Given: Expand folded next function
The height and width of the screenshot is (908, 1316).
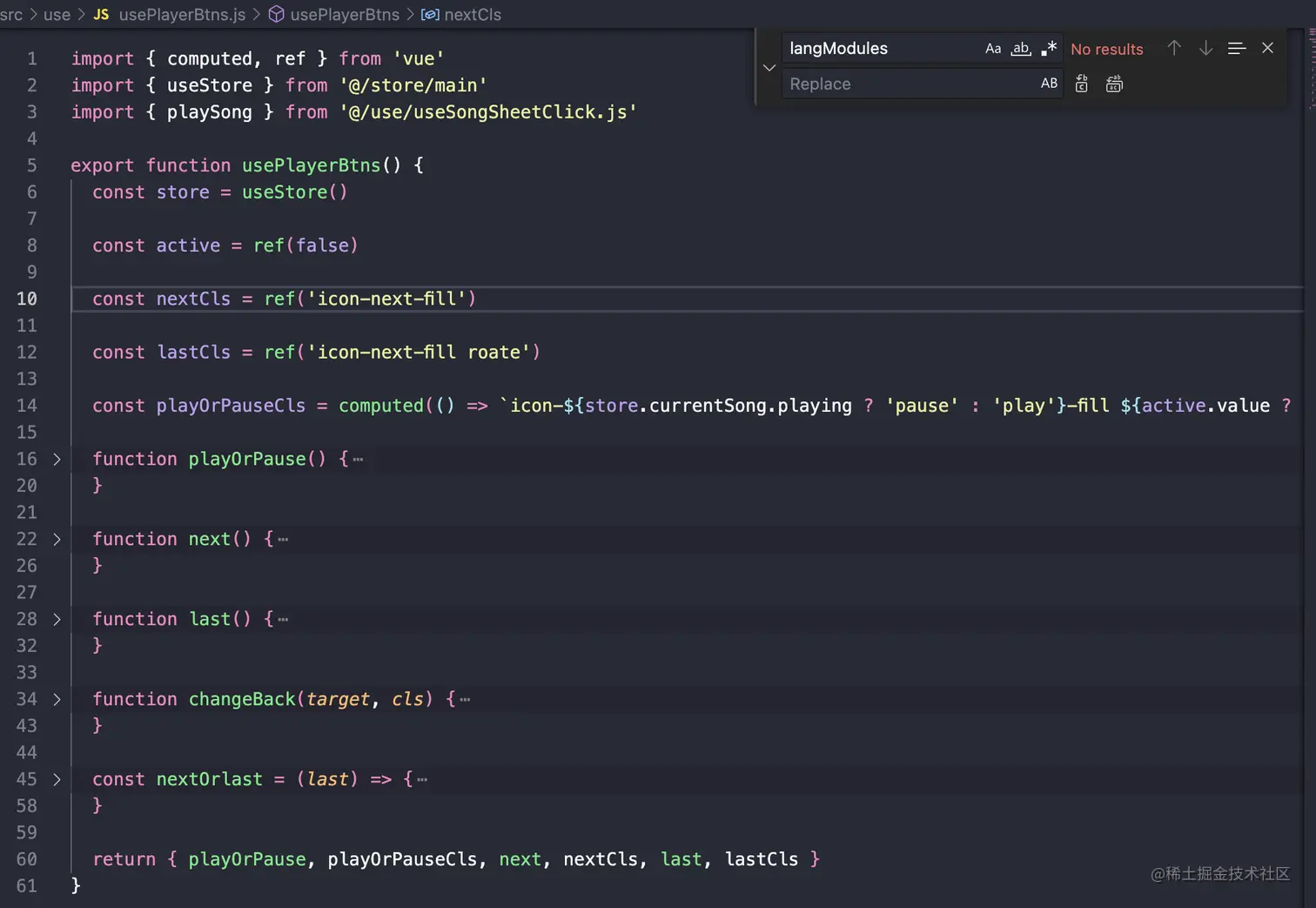Looking at the screenshot, I should click(x=57, y=539).
